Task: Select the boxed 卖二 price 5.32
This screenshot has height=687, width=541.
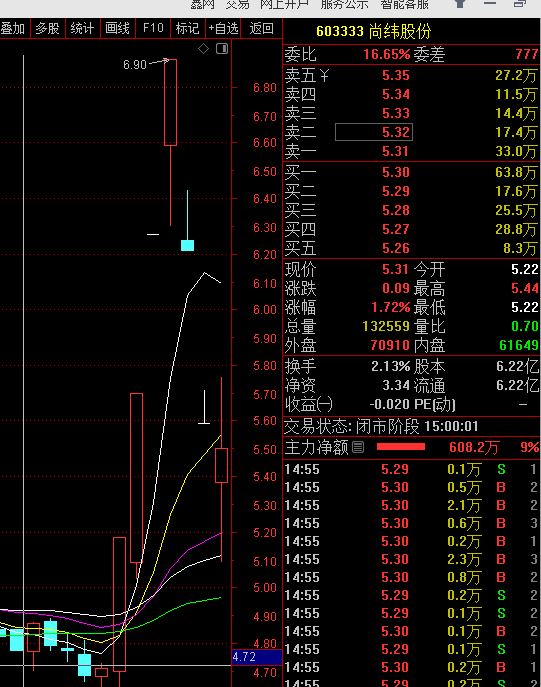Action: [374, 132]
